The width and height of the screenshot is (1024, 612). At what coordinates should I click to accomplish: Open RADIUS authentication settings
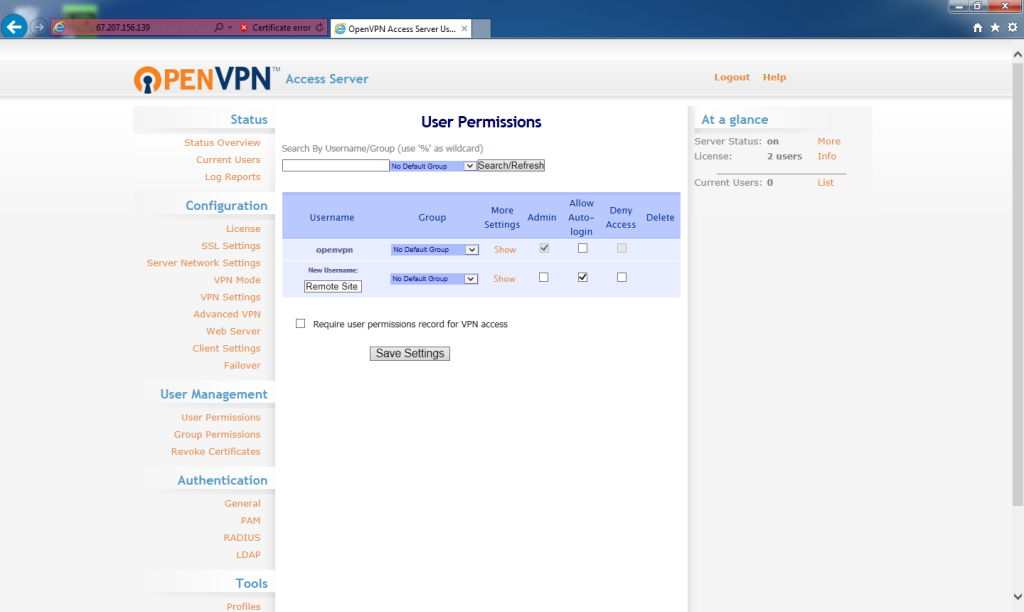coord(242,538)
